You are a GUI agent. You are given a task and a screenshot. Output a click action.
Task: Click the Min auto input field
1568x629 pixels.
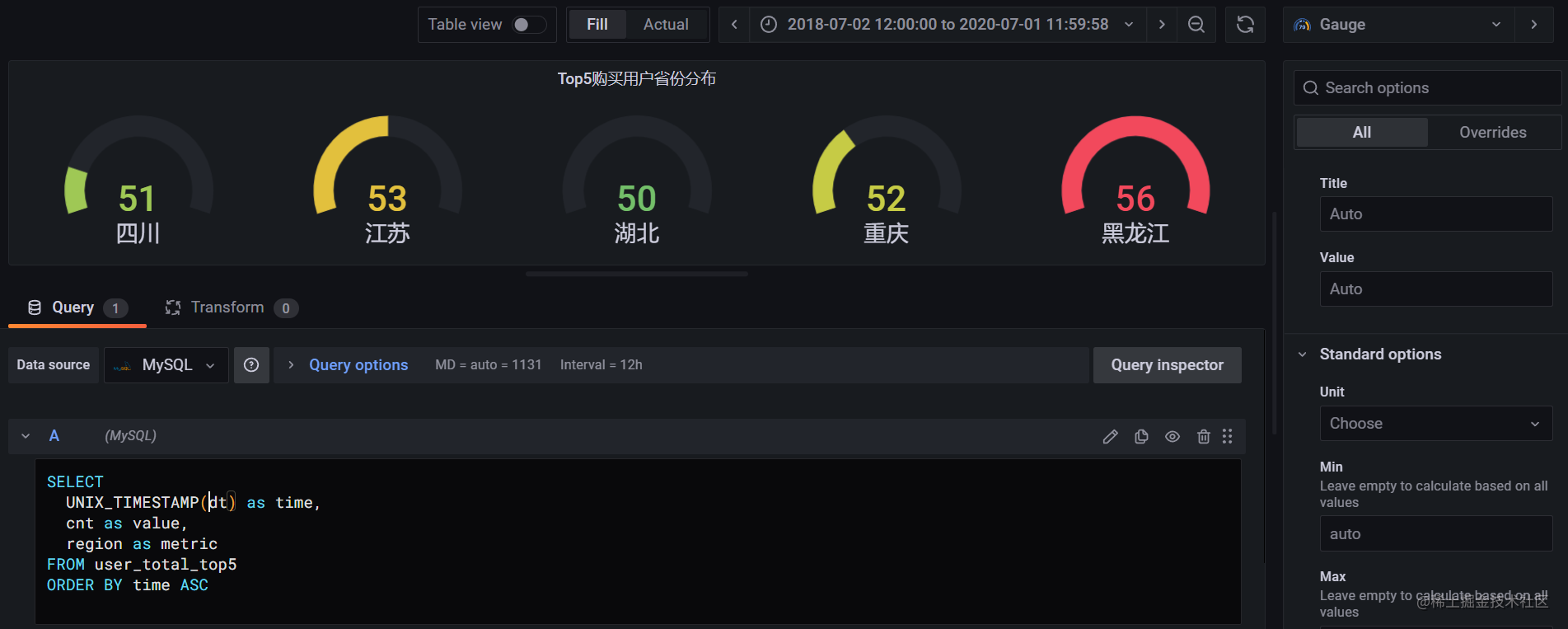click(x=1436, y=534)
